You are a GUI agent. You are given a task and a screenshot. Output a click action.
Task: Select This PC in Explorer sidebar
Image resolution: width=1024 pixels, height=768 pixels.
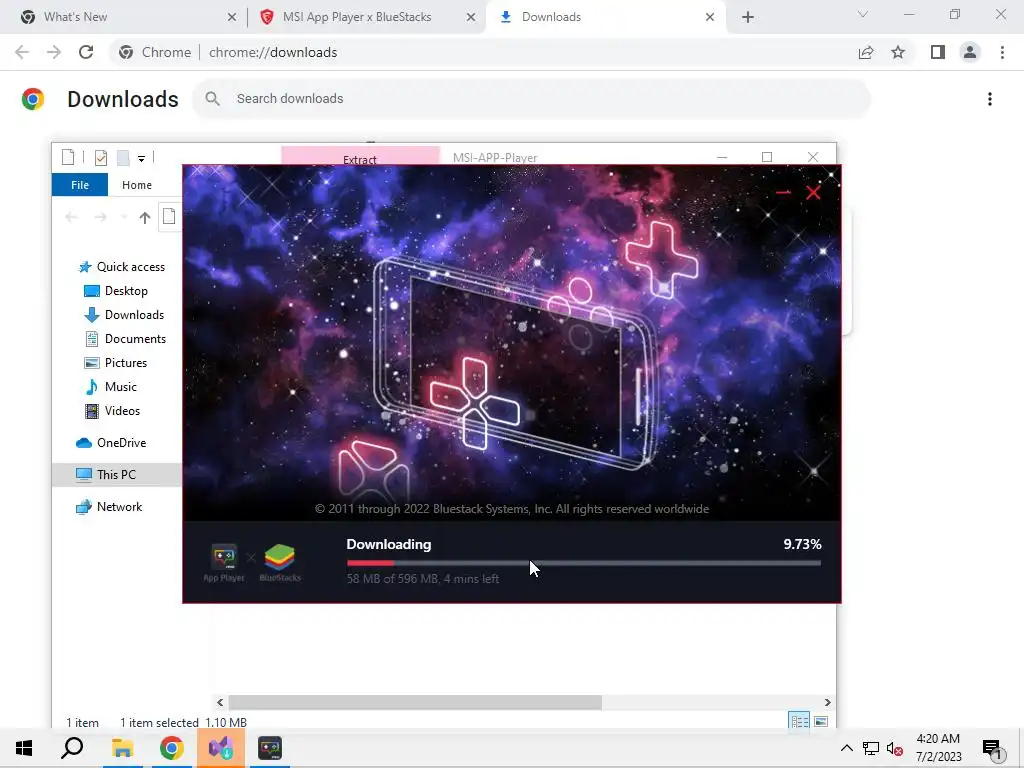click(117, 475)
